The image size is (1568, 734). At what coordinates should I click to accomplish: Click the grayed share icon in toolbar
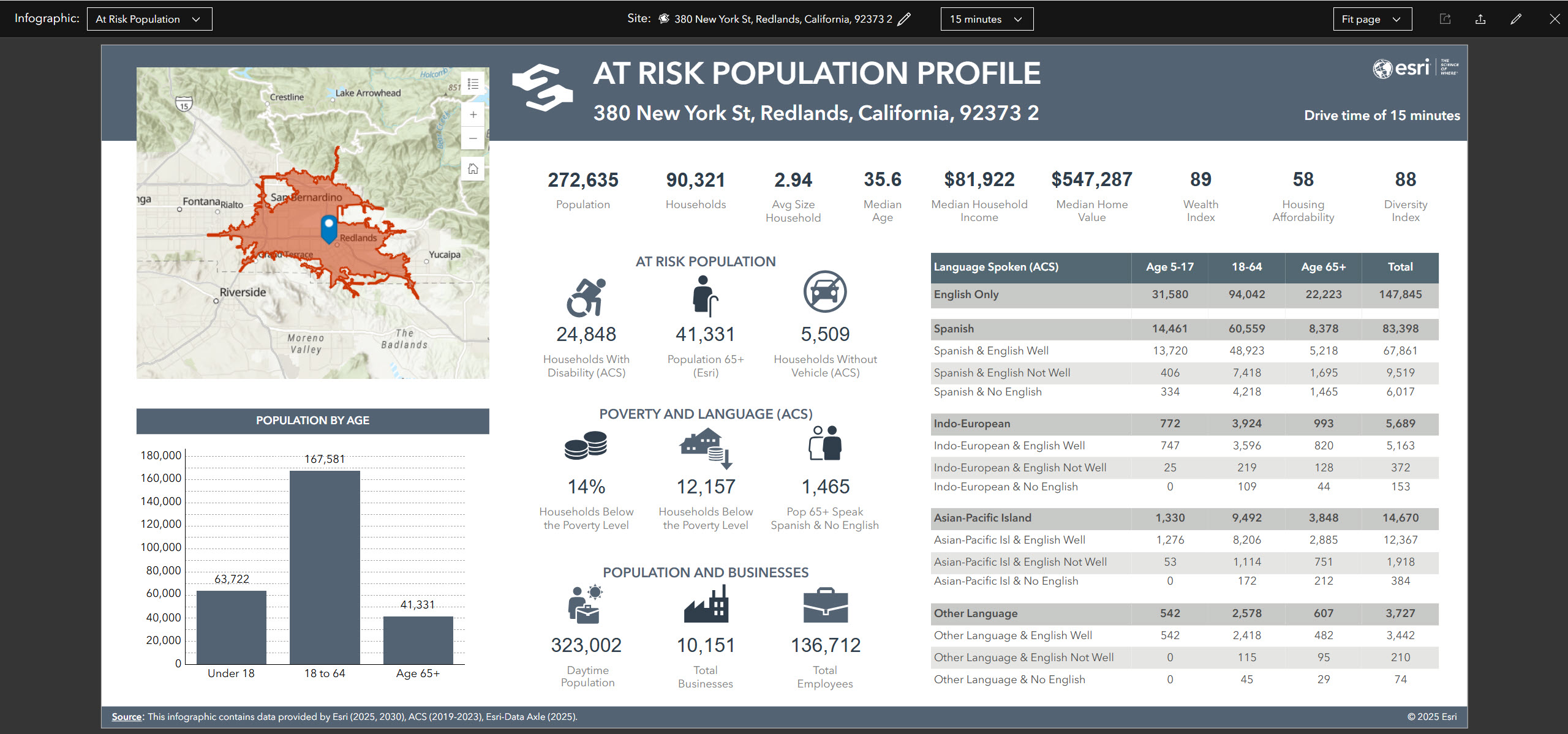pos(1445,19)
